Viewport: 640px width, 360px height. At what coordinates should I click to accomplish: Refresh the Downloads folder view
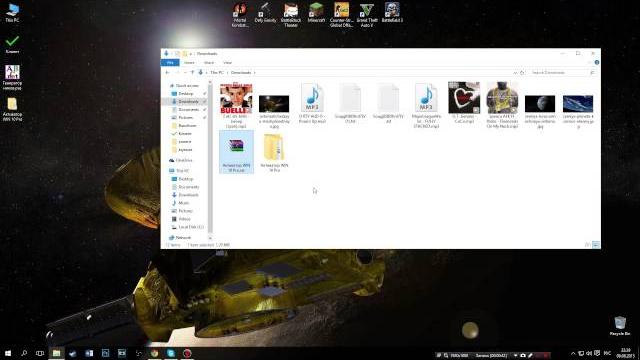522,73
